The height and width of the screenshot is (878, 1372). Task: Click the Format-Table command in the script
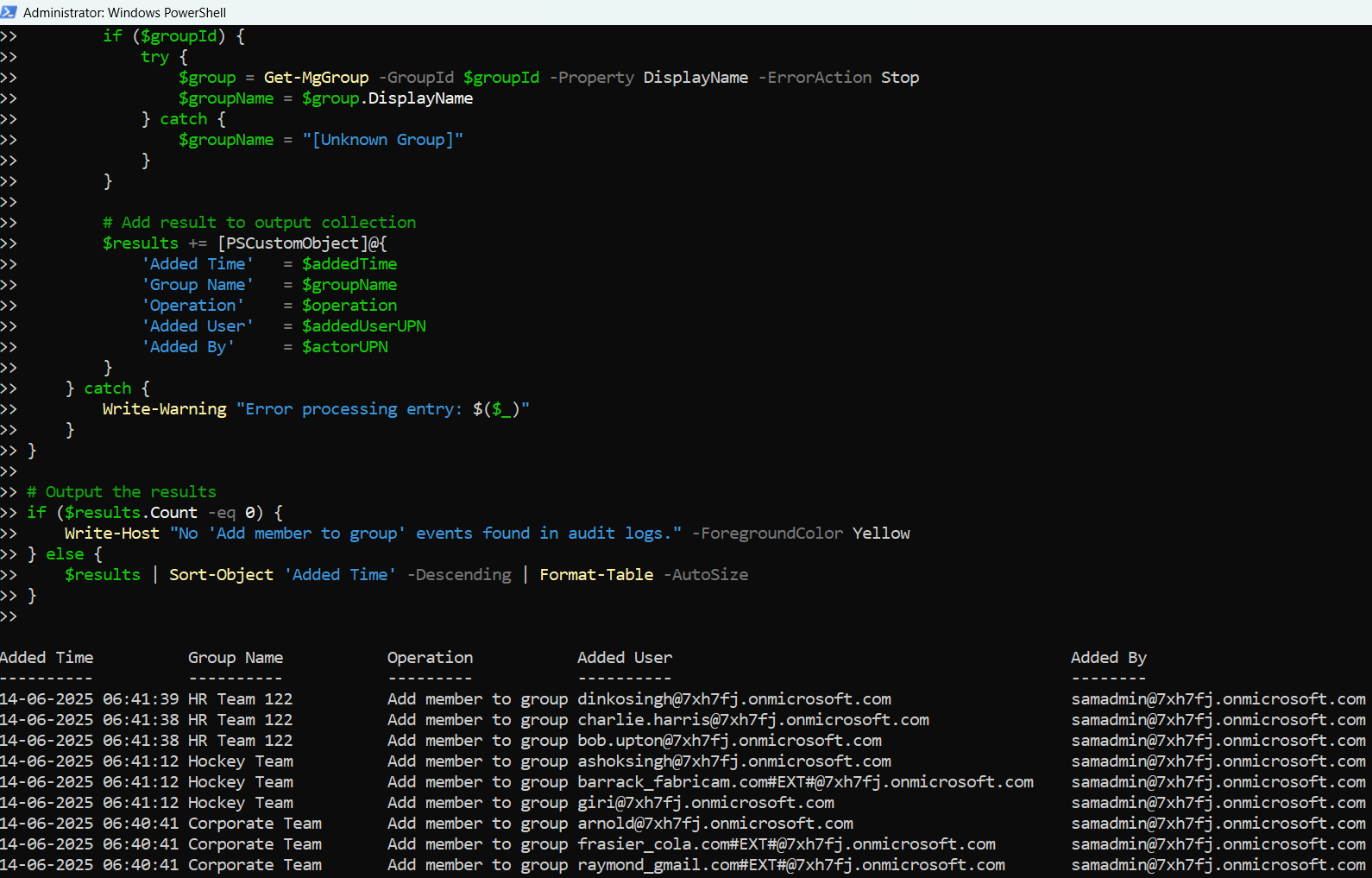[596, 575]
